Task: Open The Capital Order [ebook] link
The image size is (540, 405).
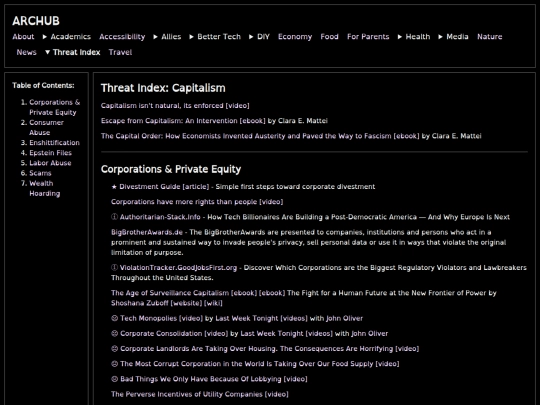Action: [x=407, y=136]
